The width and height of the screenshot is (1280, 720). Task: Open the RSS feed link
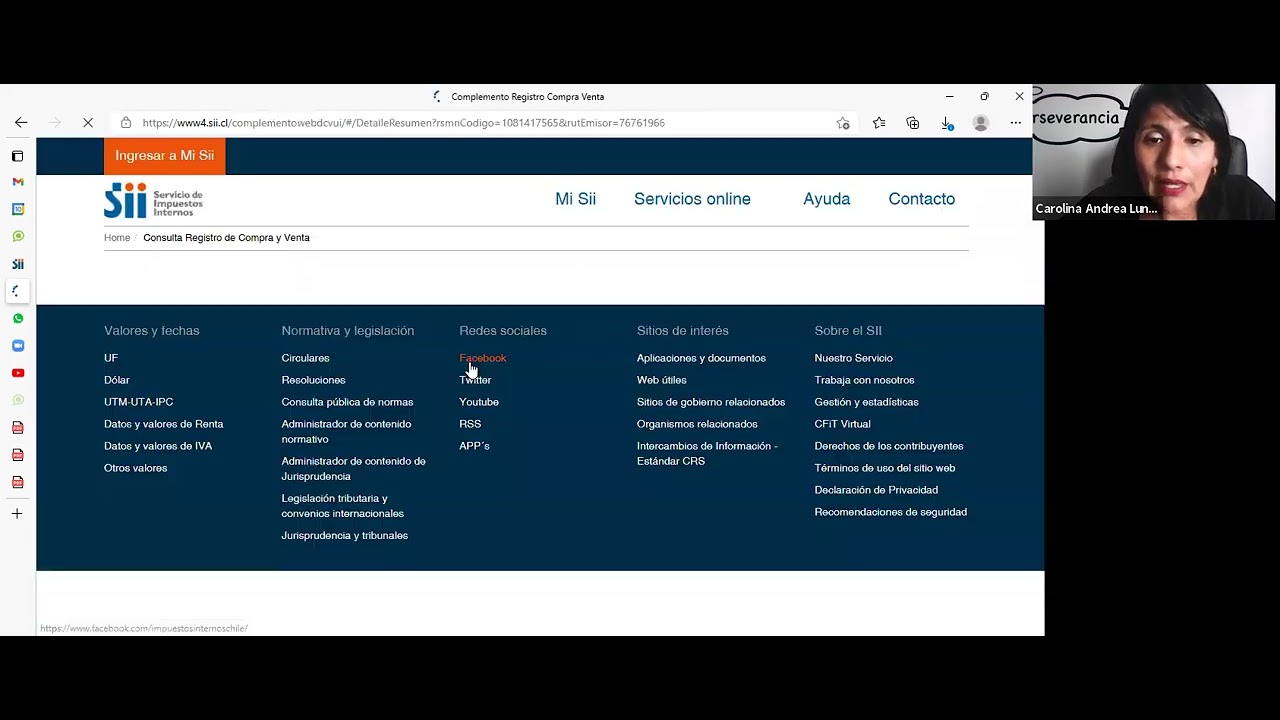point(470,424)
